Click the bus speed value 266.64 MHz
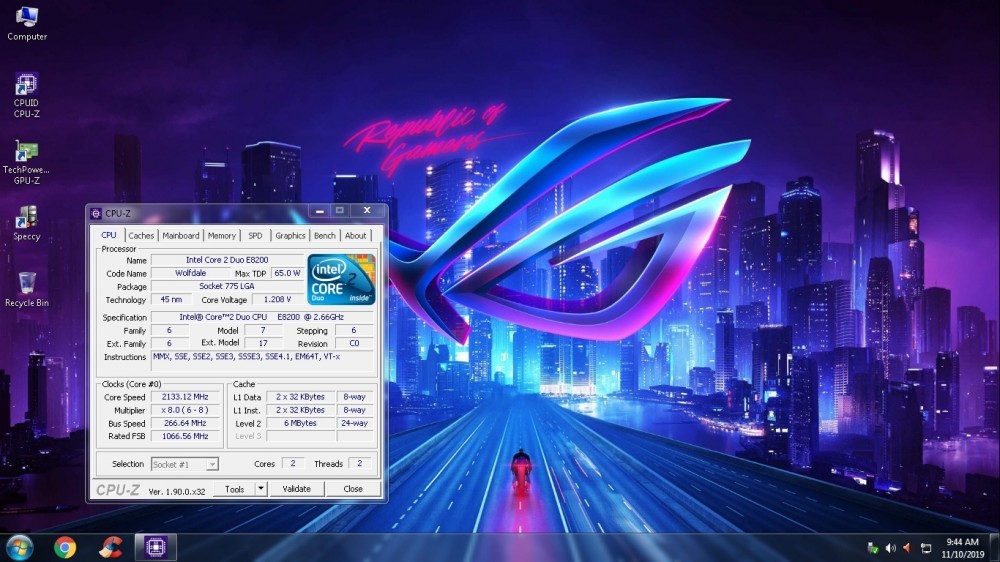This screenshot has height=562, width=1000. click(x=185, y=423)
